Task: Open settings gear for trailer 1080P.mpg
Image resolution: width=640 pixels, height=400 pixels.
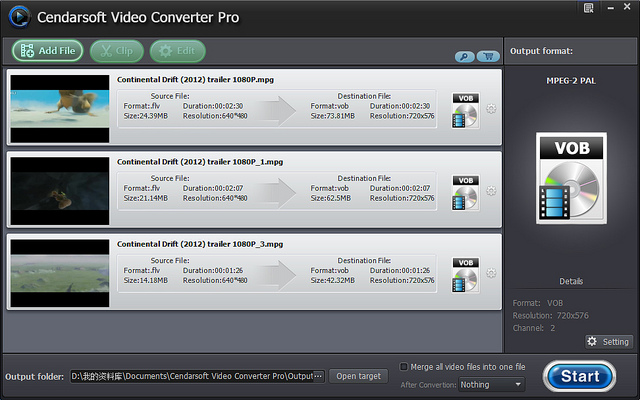Action: pos(491,109)
